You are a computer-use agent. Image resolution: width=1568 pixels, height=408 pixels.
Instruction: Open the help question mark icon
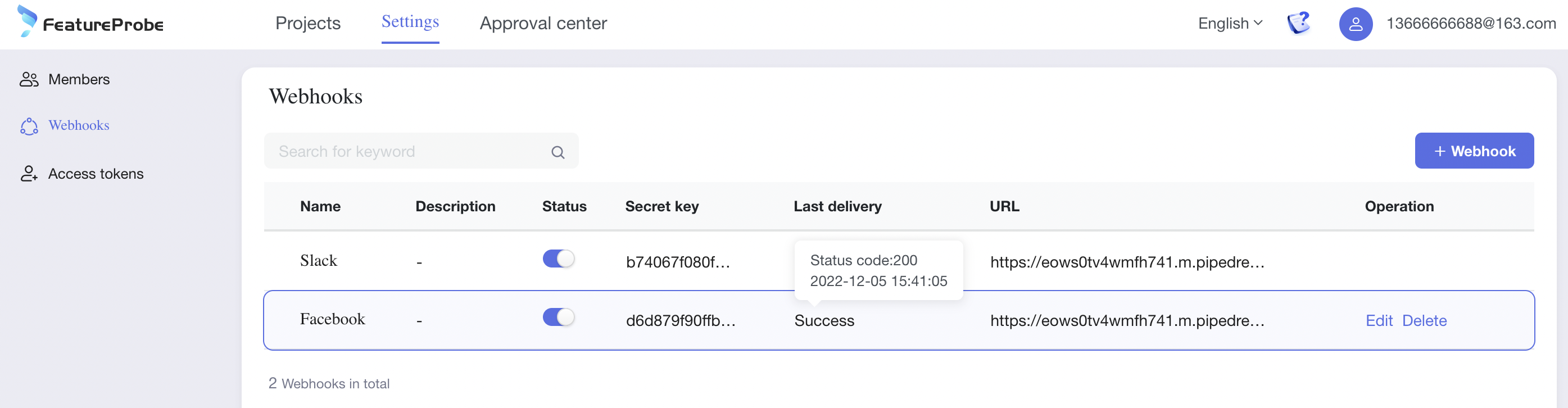[x=1298, y=23]
